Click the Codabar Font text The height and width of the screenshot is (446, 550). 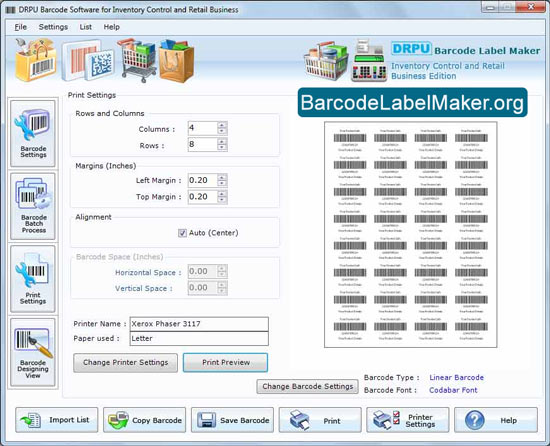(453, 390)
